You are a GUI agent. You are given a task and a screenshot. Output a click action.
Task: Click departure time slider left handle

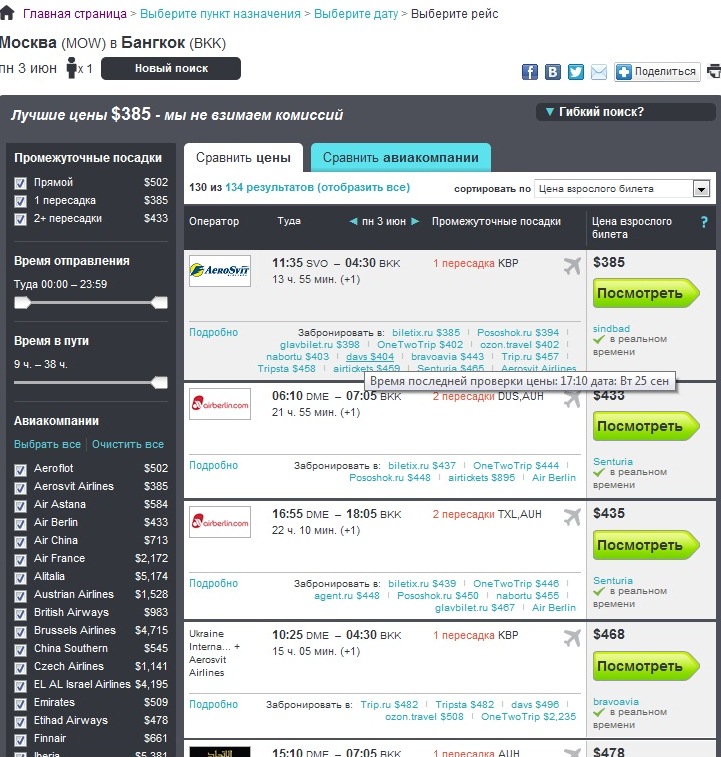click(x=22, y=303)
